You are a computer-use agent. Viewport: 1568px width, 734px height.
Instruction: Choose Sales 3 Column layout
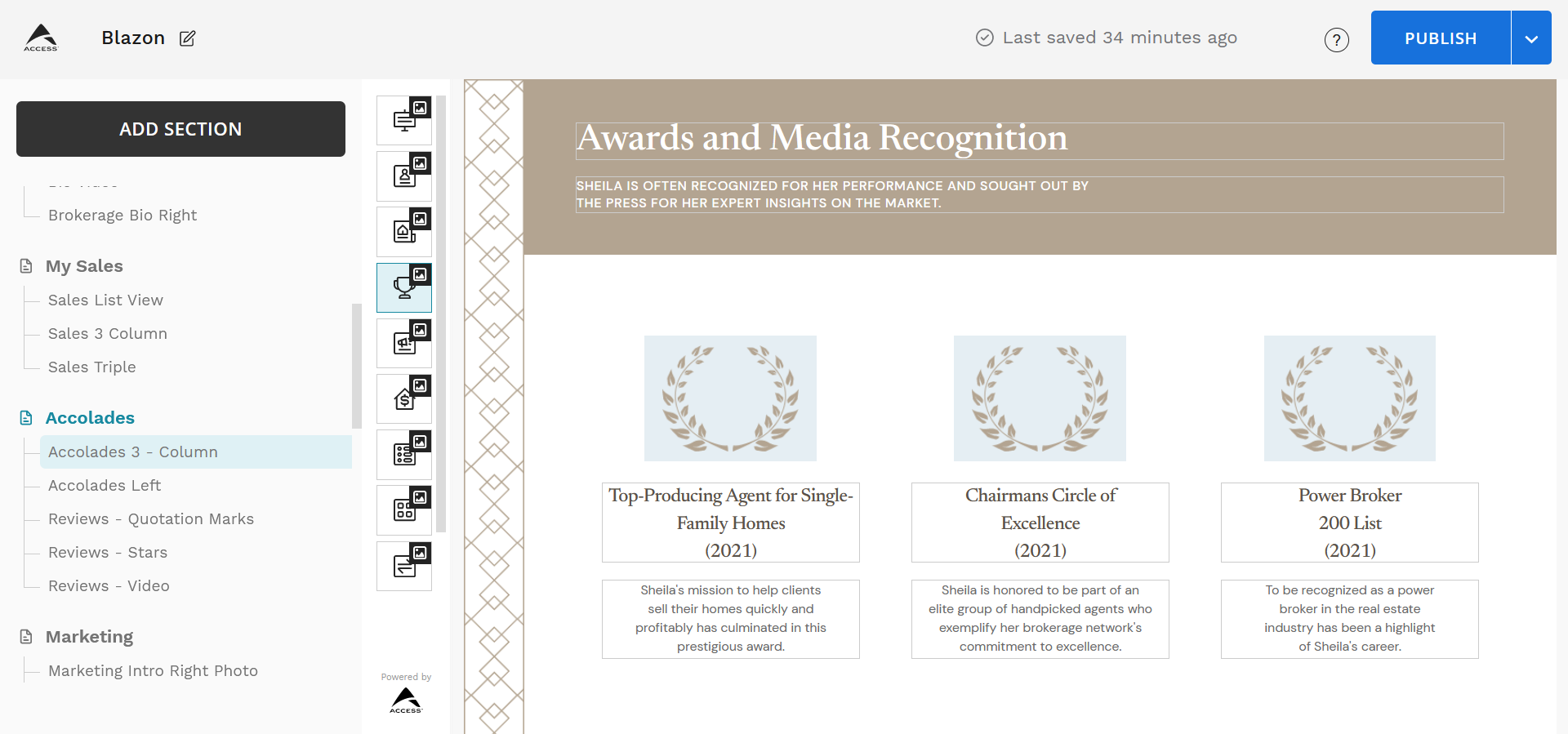pos(108,334)
